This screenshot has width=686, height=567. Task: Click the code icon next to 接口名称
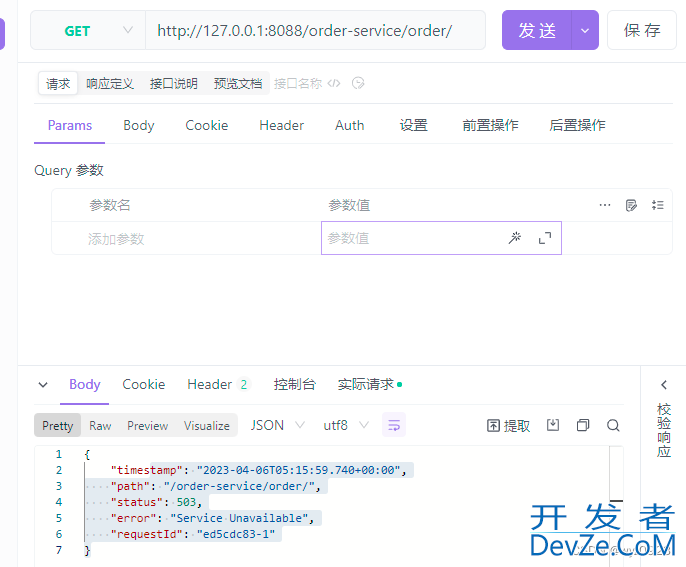[334, 83]
